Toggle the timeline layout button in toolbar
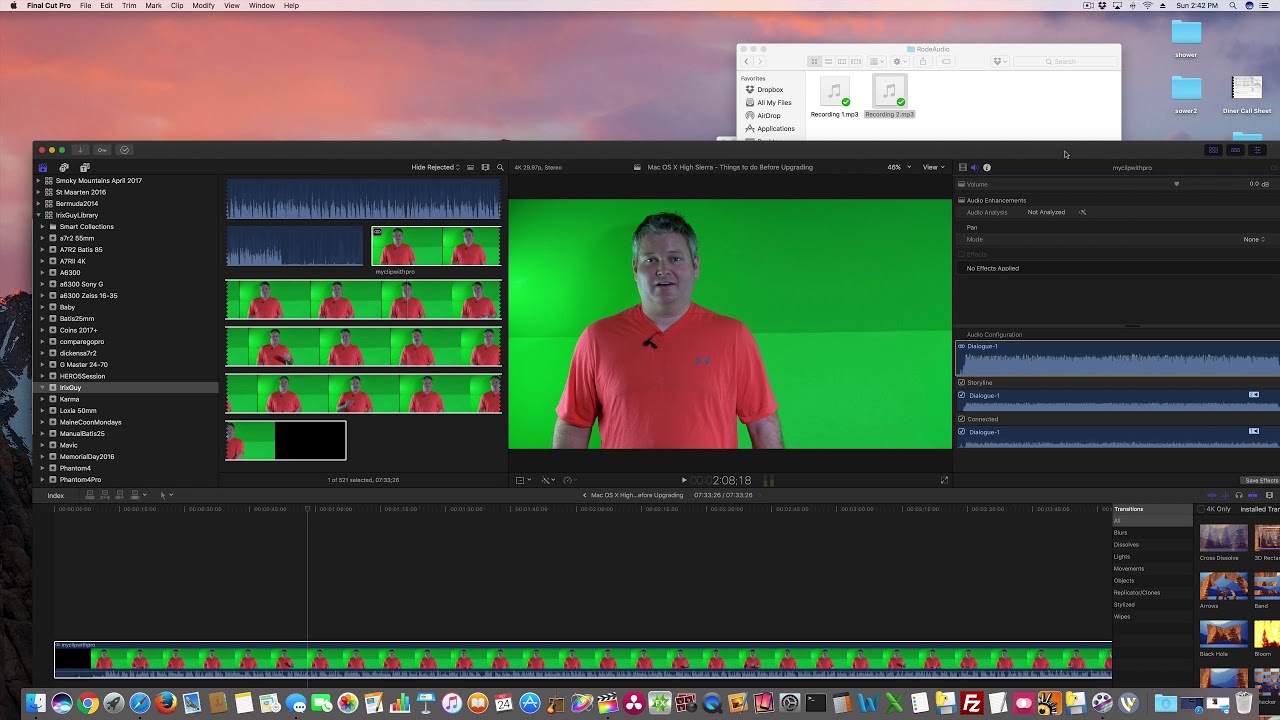The image size is (1280, 720). [x=1235, y=150]
